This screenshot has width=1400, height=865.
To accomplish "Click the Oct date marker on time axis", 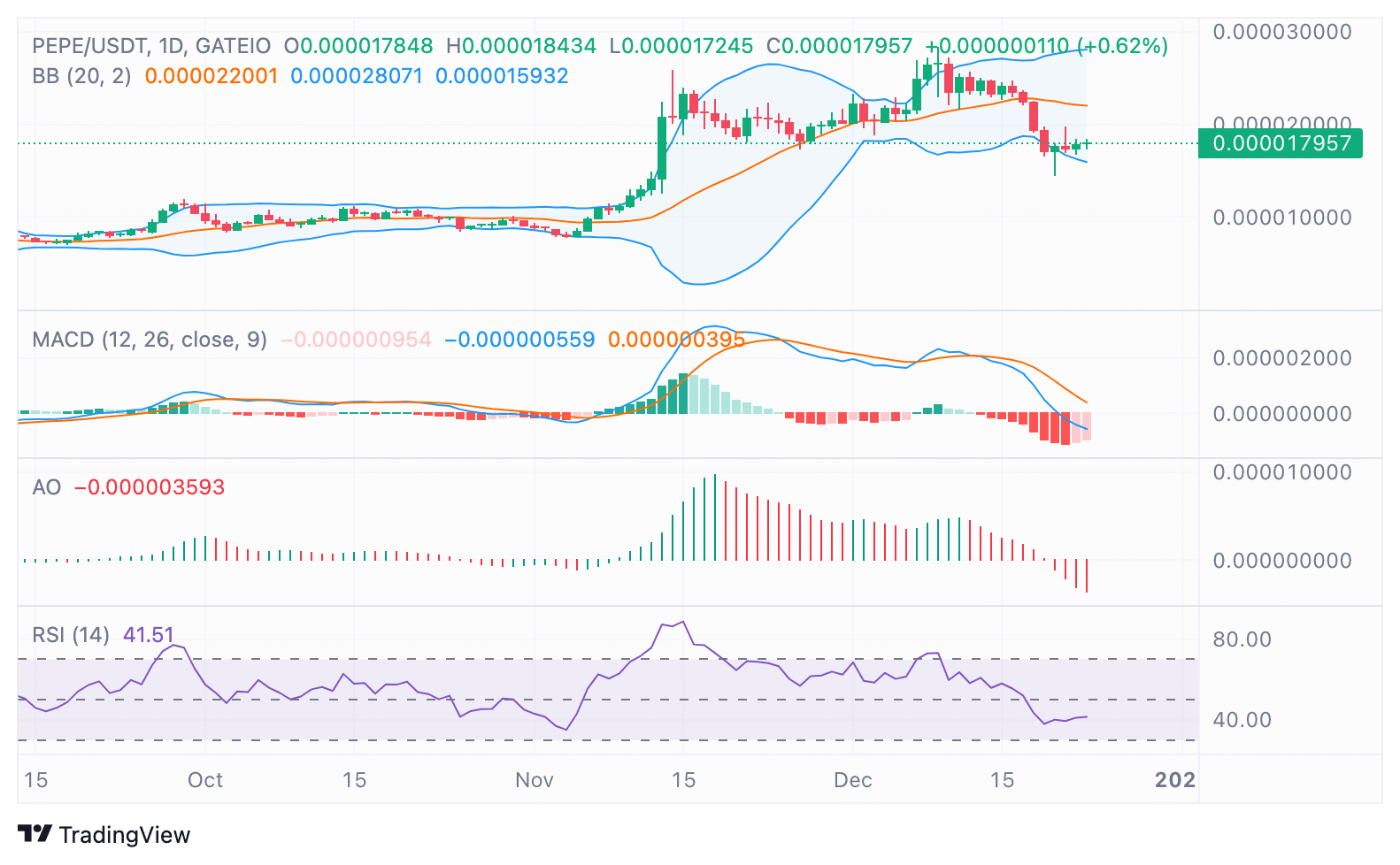I will [x=205, y=780].
